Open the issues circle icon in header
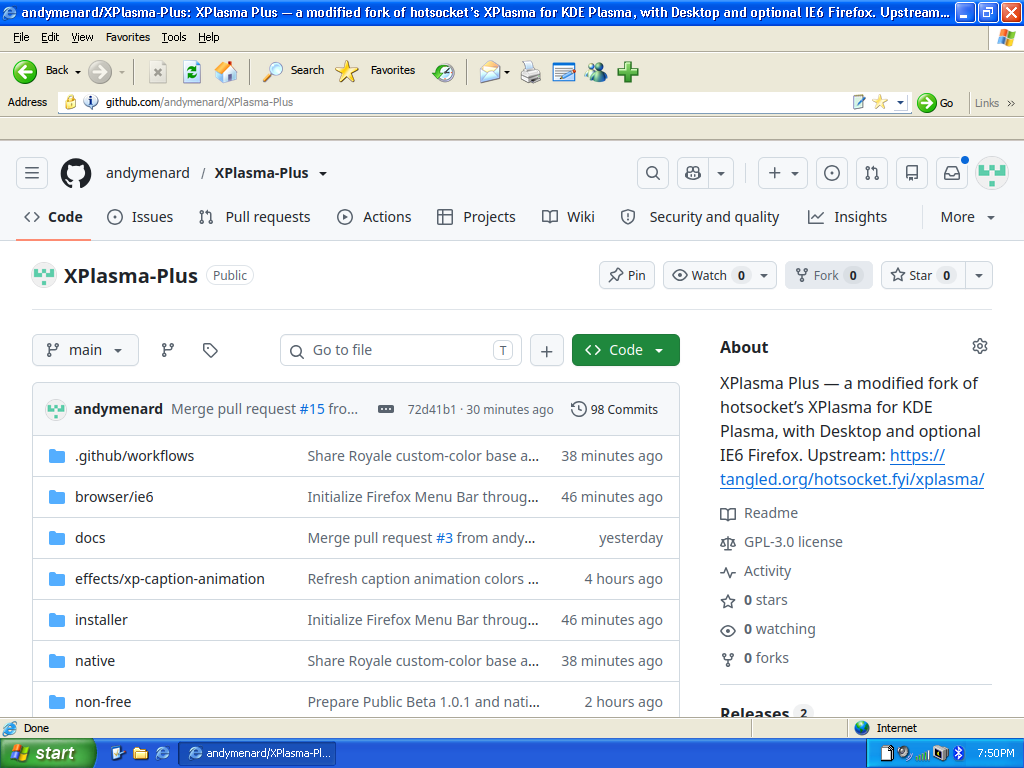Viewport: 1024px width, 768px height. click(831, 173)
